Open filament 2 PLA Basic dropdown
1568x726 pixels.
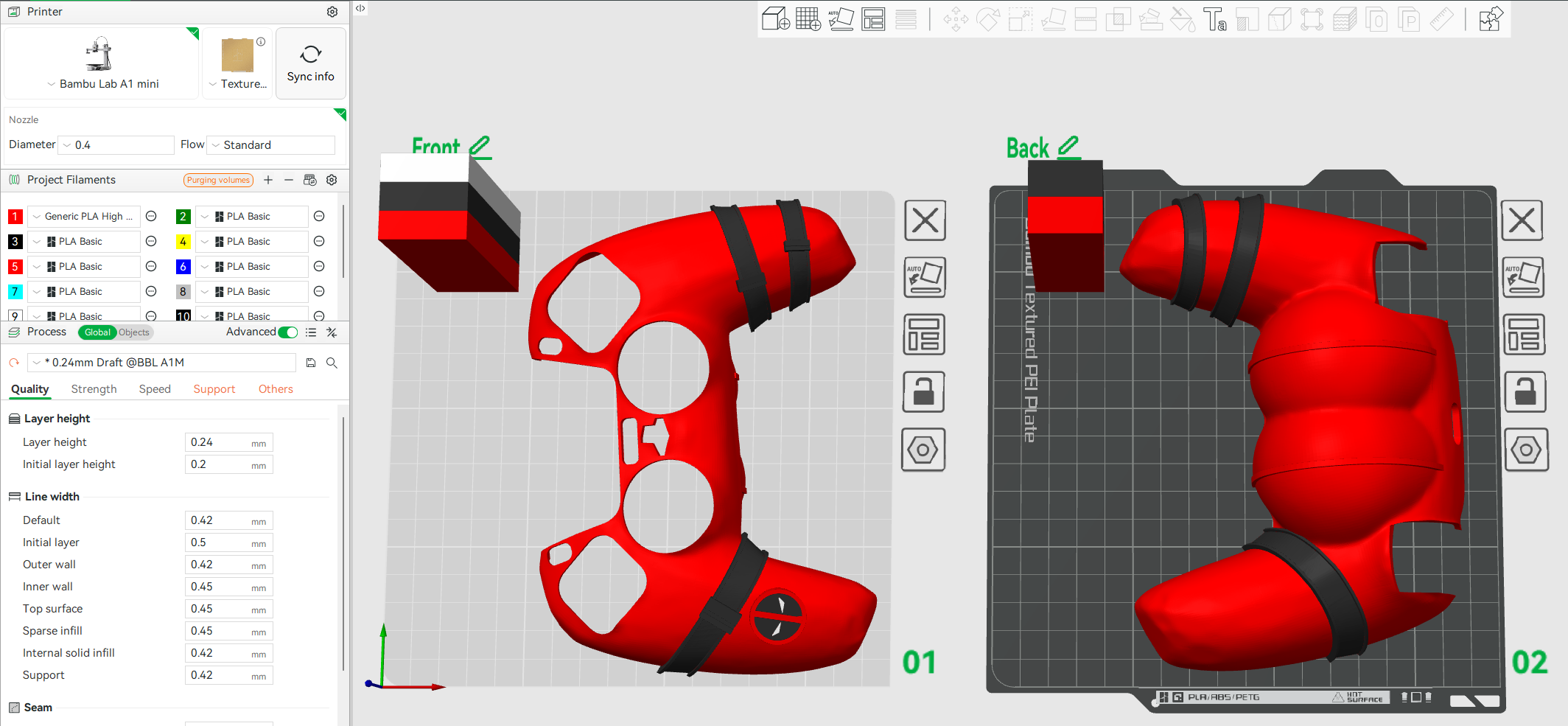point(252,216)
